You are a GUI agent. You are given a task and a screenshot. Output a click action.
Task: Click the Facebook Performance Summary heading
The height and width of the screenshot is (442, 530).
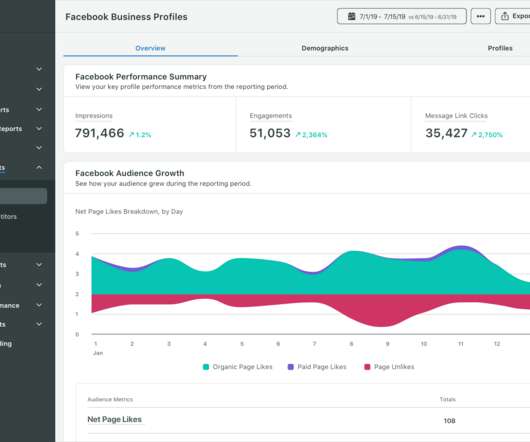click(x=141, y=77)
